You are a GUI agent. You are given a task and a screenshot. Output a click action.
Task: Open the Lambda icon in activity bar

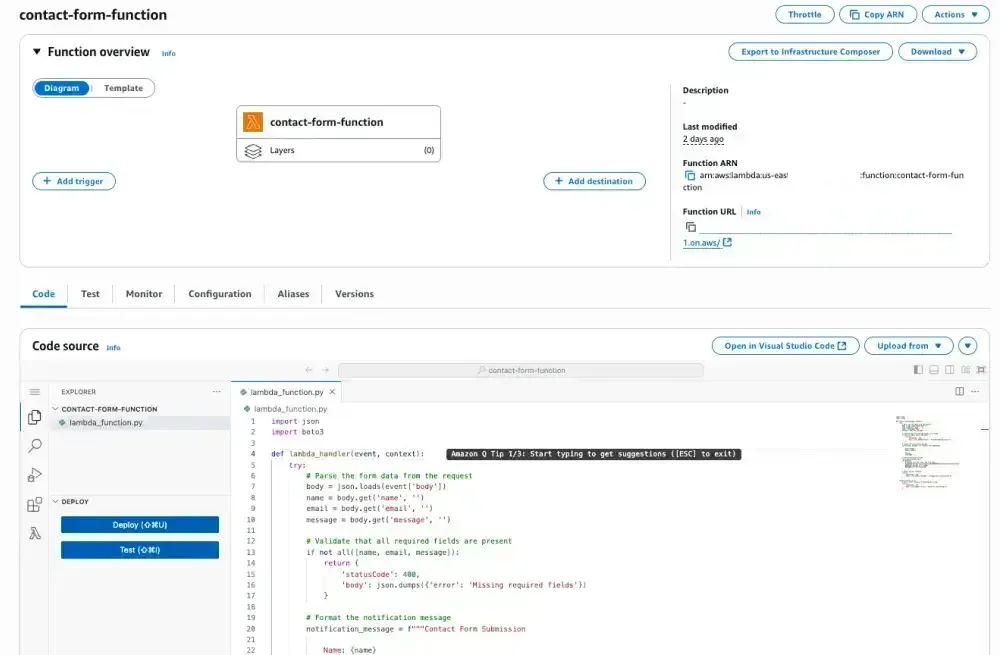(35, 533)
